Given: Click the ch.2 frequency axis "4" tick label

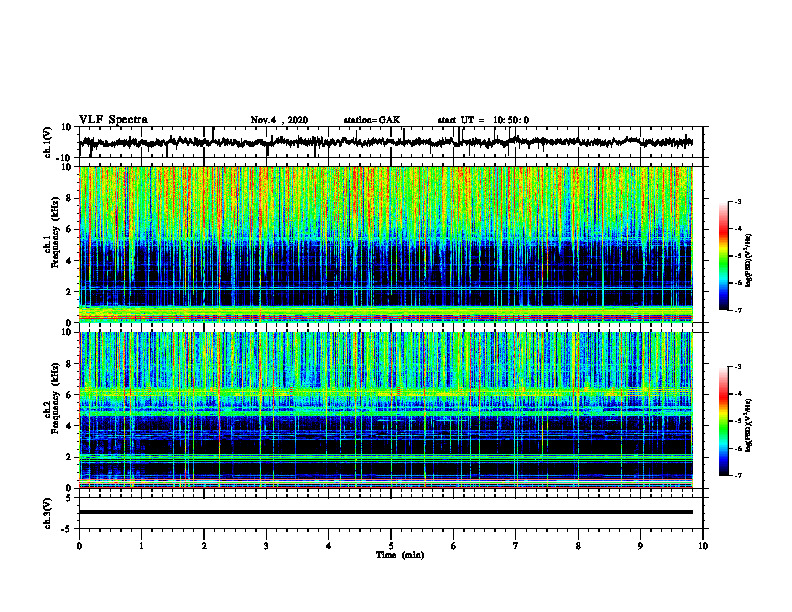Looking at the screenshot, I should (69, 426).
